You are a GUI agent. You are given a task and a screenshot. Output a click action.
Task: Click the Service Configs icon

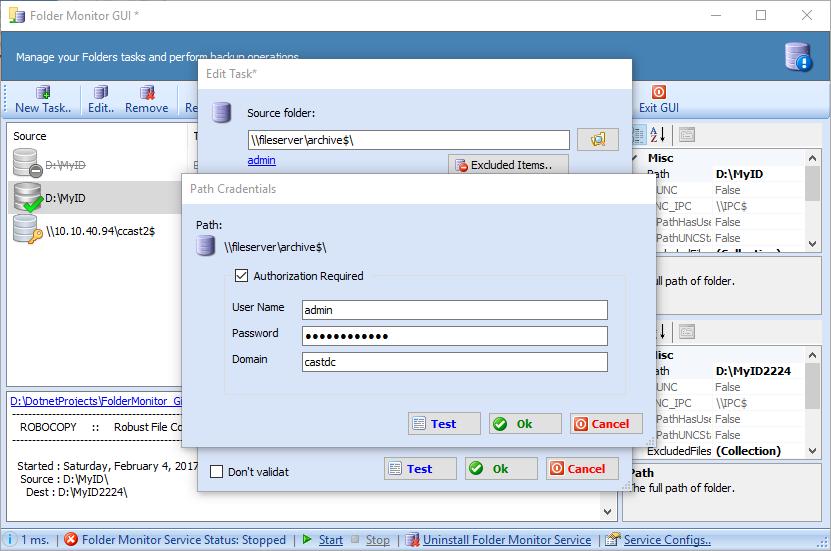tap(613, 539)
